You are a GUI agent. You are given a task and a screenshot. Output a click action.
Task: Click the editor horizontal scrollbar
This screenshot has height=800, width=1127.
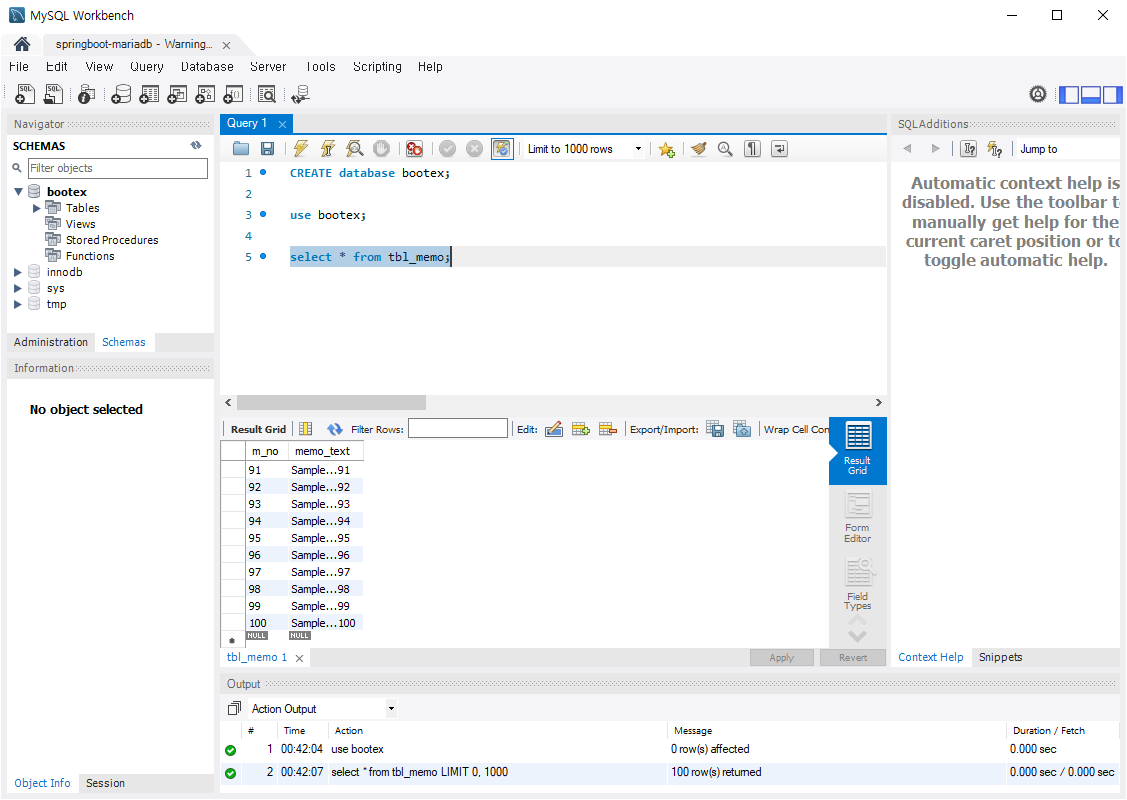[331, 403]
